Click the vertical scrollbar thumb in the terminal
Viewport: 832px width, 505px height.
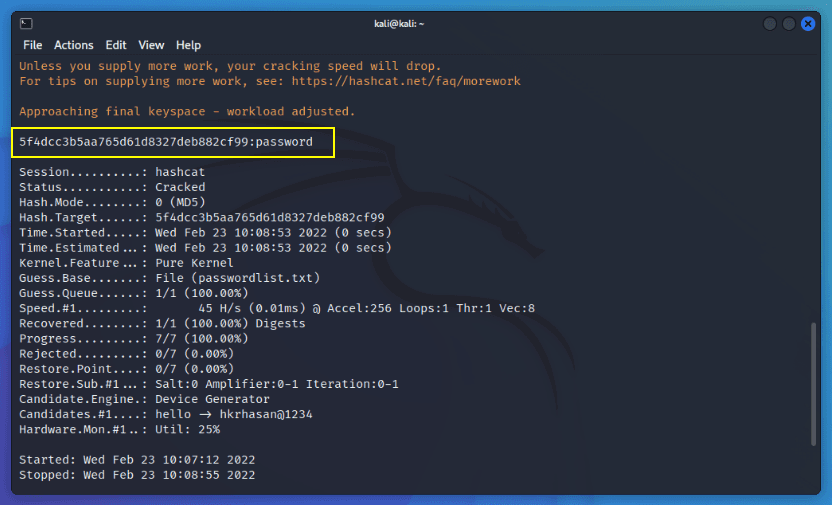point(813,384)
